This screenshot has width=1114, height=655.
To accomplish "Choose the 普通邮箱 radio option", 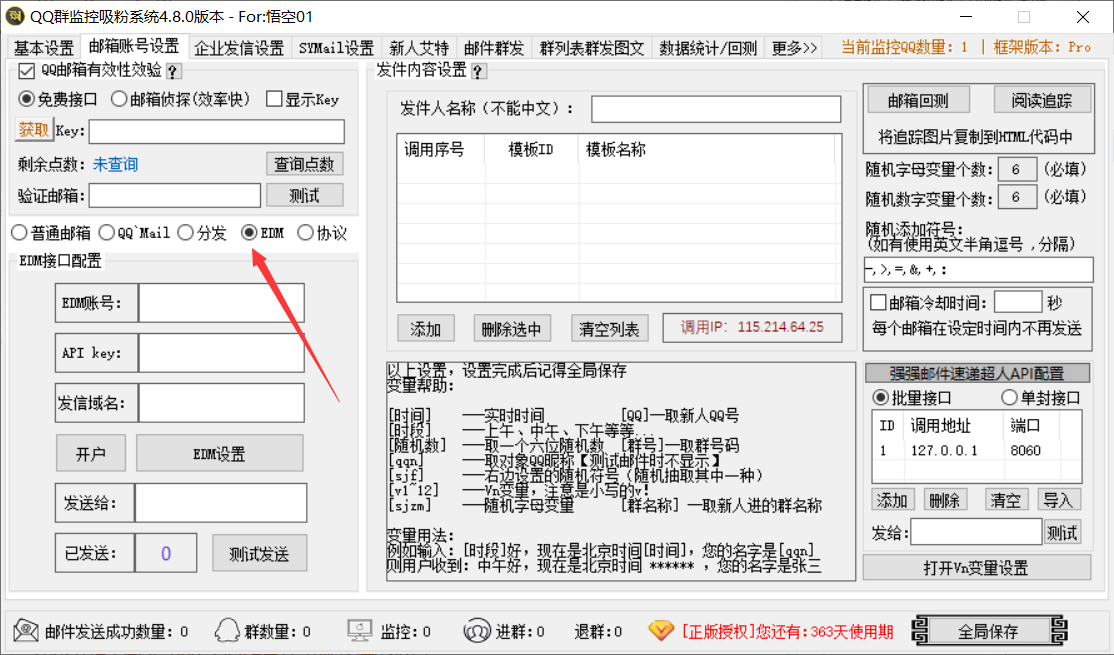I will pos(19,232).
